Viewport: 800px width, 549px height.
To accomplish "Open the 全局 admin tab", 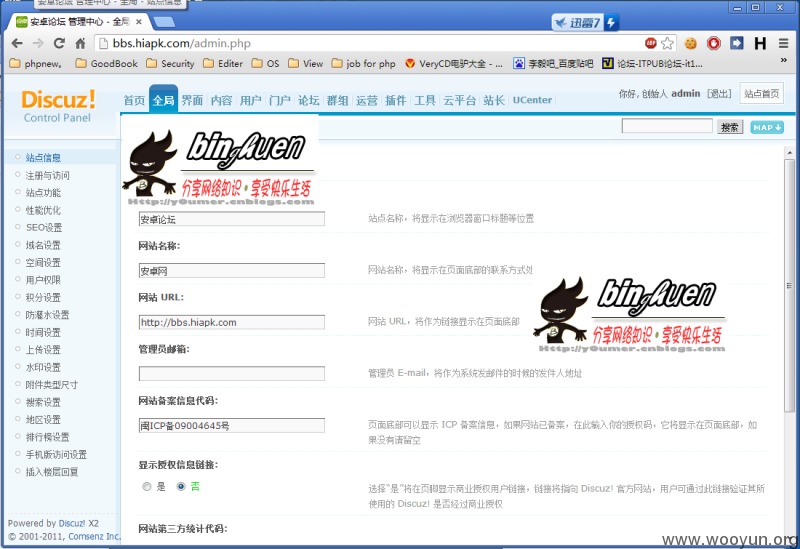I will [163, 100].
